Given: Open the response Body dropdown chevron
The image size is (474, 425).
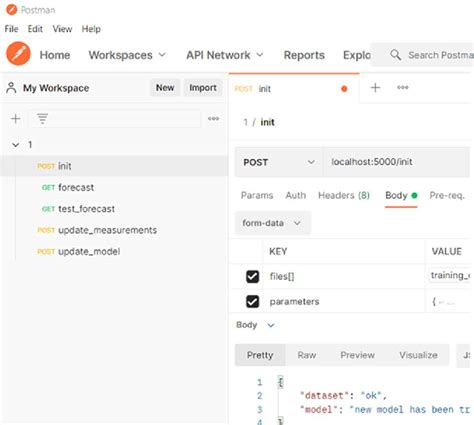Looking at the screenshot, I should 271,325.
